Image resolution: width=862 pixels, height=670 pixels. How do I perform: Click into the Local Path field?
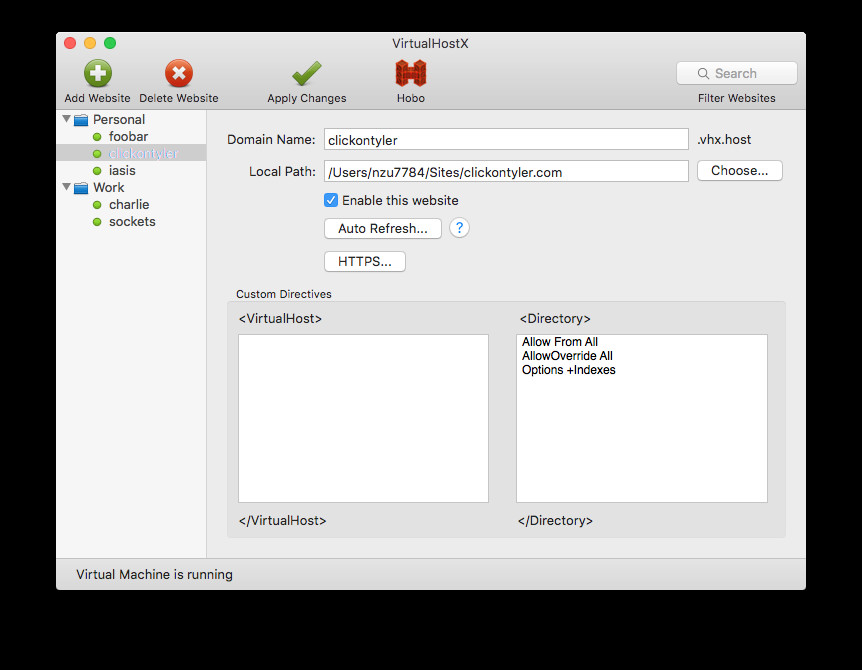506,171
